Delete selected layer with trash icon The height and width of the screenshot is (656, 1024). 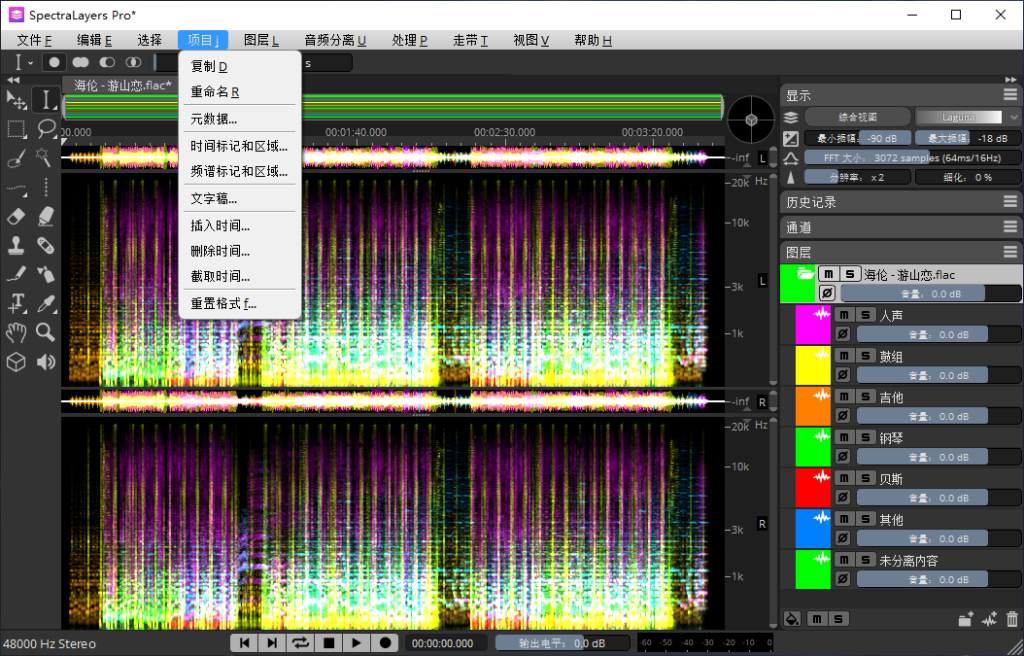click(1012, 619)
